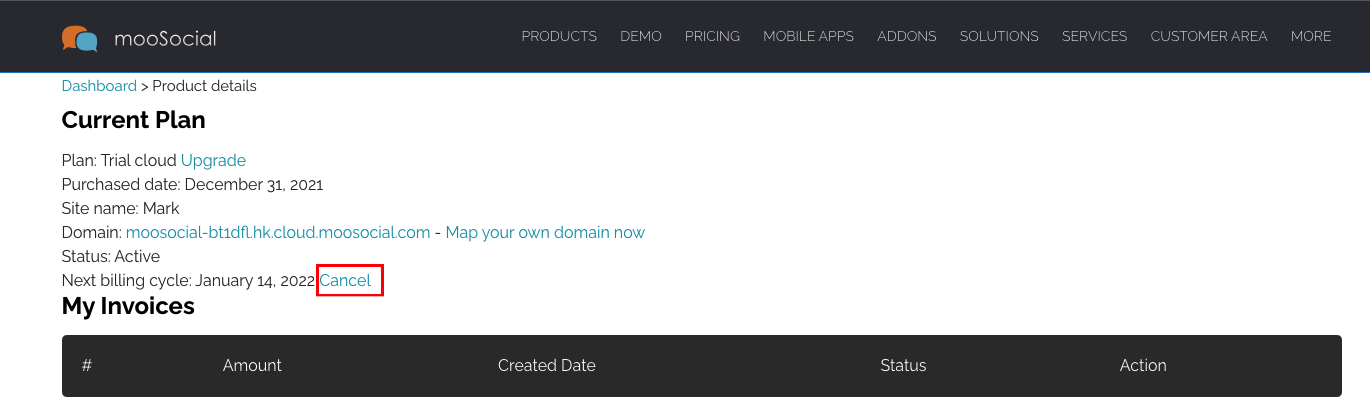The image size is (1370, 411).
Task: Expand the MORE navigation menu
Action: [x=1311, y=36]
